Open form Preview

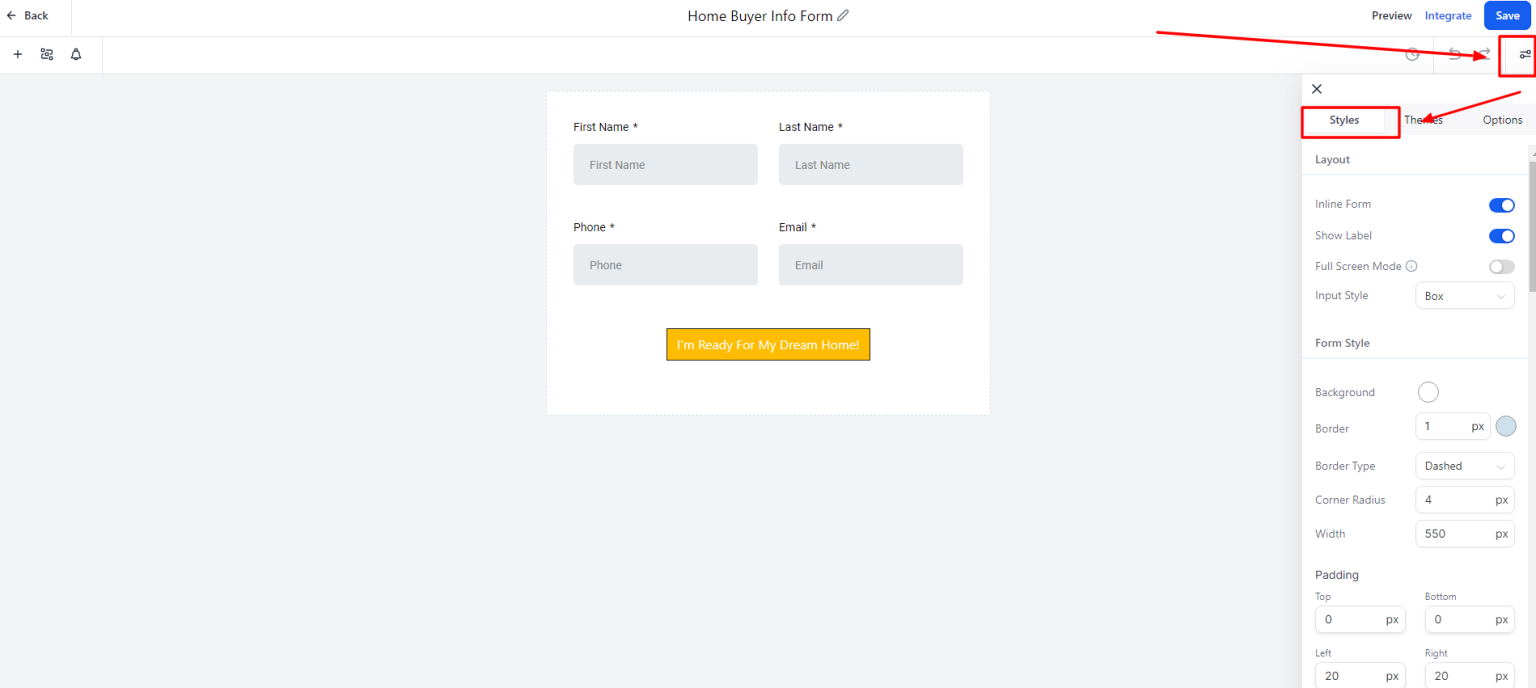pyautogui.click(x=1391, y=15)
